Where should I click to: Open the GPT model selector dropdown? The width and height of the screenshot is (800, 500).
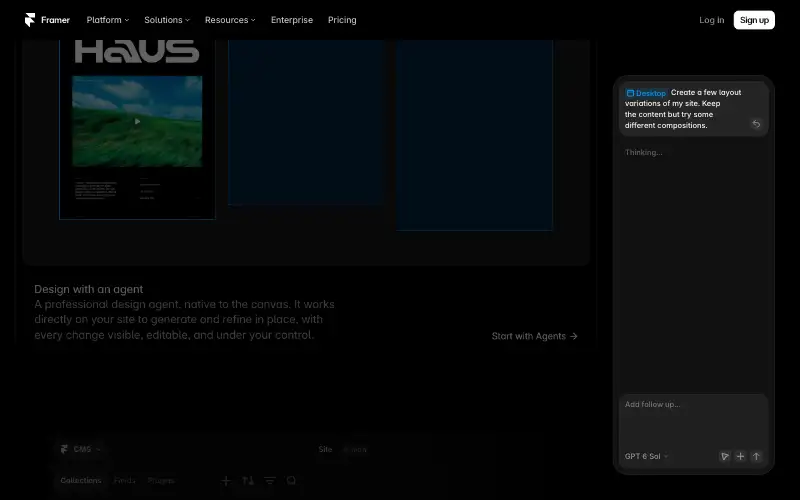tap(646, 456)
